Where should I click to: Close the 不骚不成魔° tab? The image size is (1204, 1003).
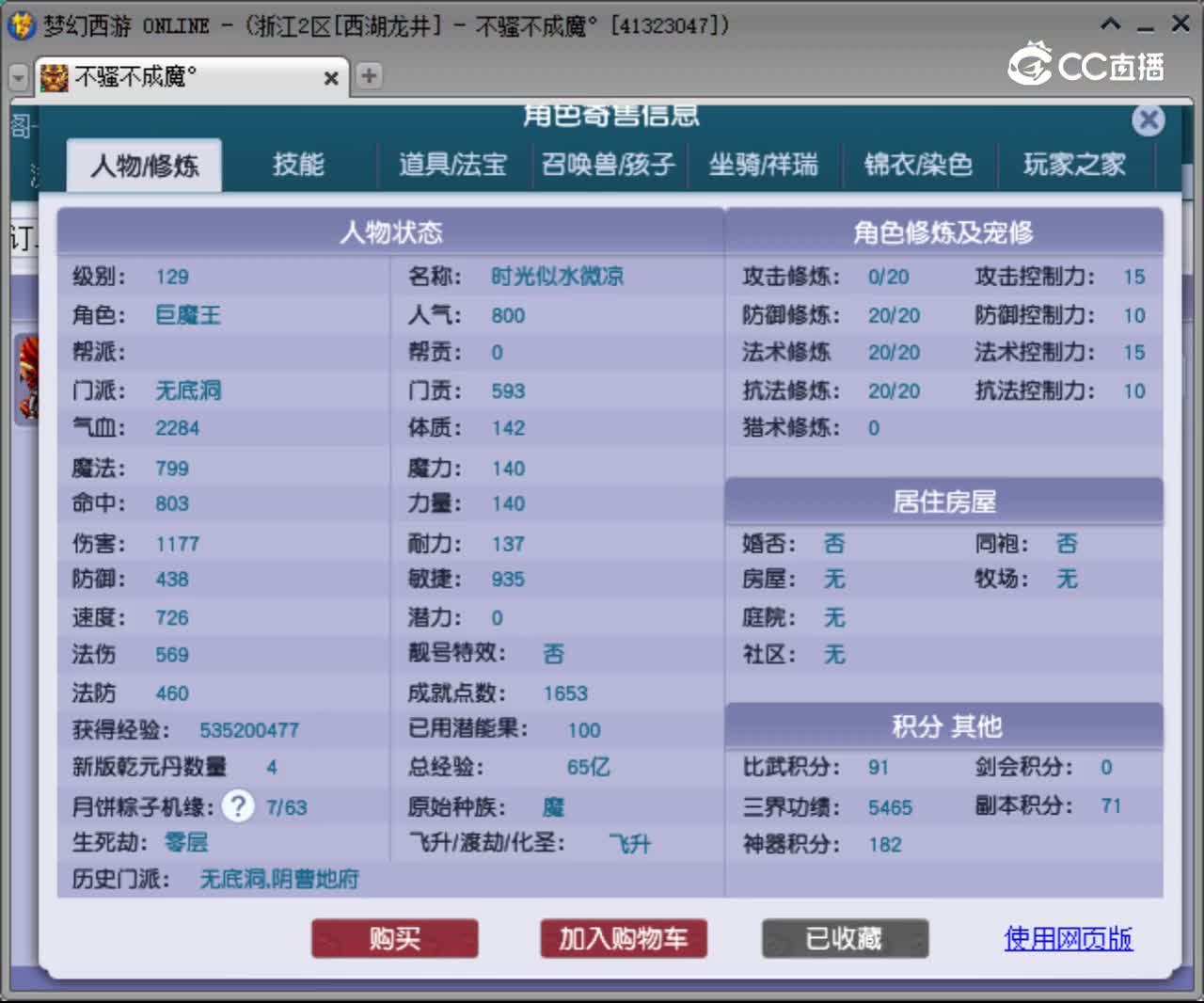pos(331,78)
